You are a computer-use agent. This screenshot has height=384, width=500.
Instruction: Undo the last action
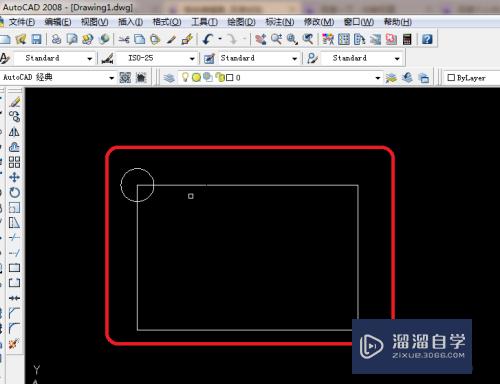[208, 39]
